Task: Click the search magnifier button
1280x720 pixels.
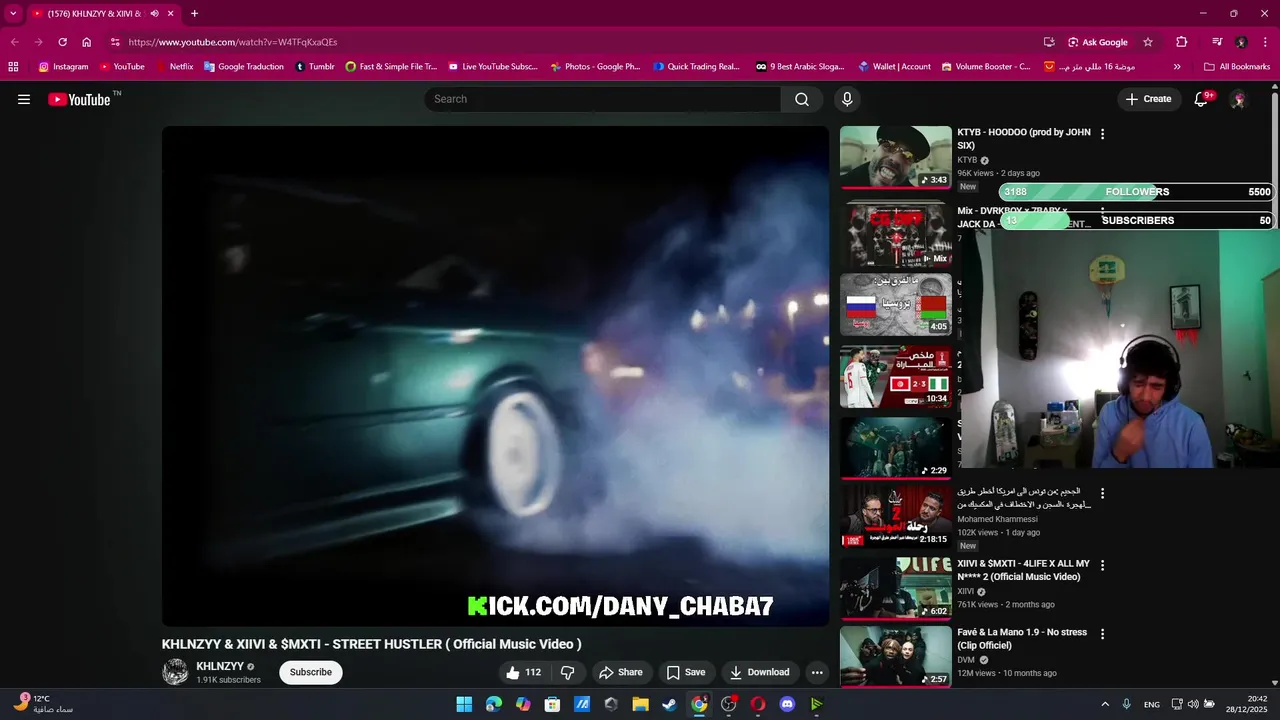Action: pyautogui.click(x=802, y=99)
